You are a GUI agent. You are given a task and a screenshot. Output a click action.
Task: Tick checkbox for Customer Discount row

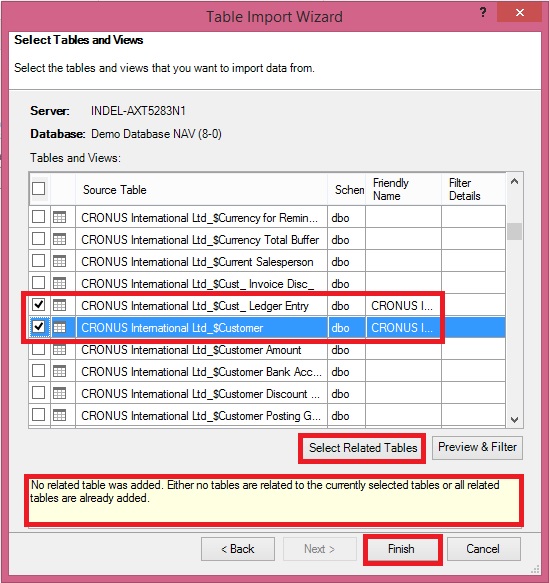(39, 393)
